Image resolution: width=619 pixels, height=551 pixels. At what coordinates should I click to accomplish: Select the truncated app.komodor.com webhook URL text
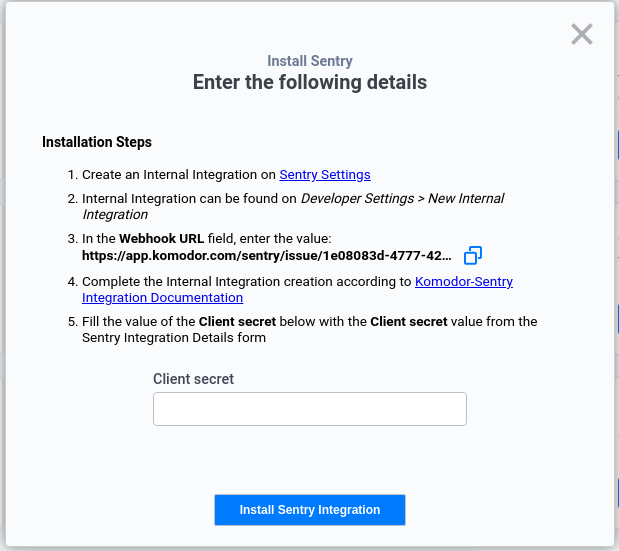(267, 255)
